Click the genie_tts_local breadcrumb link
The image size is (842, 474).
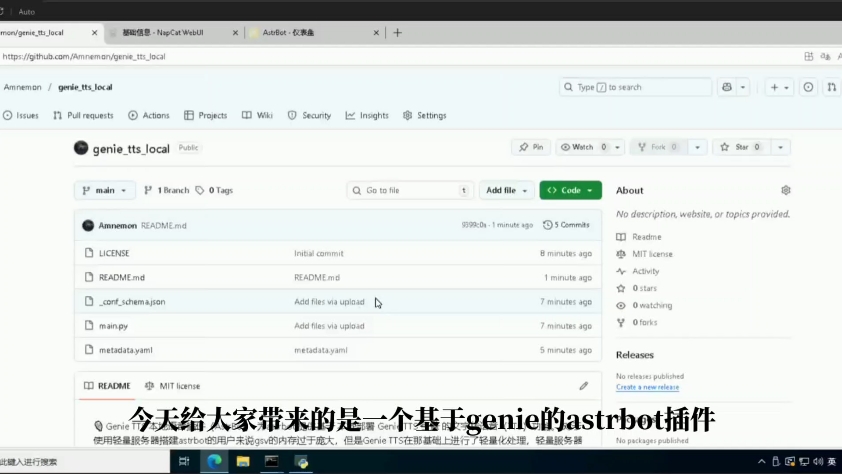[85, 87]
